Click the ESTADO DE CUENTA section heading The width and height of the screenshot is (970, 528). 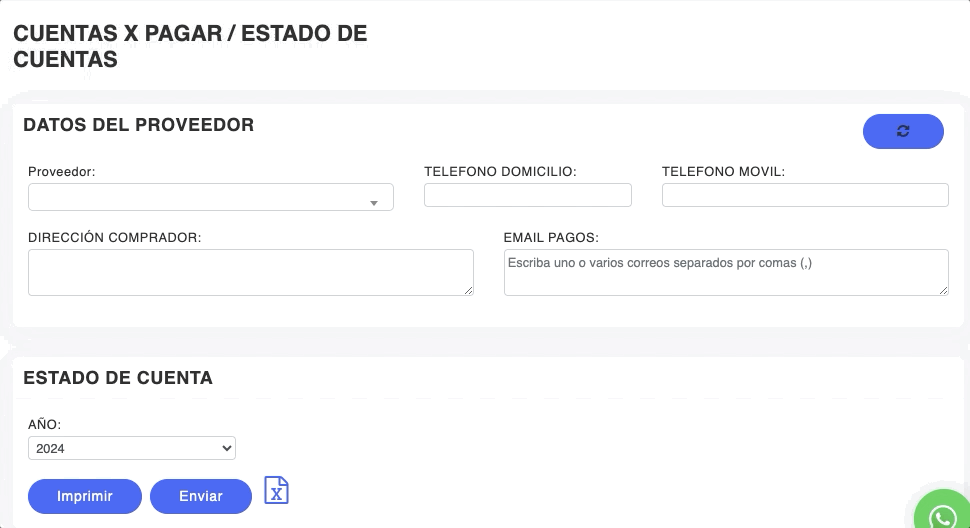(118, 378)
